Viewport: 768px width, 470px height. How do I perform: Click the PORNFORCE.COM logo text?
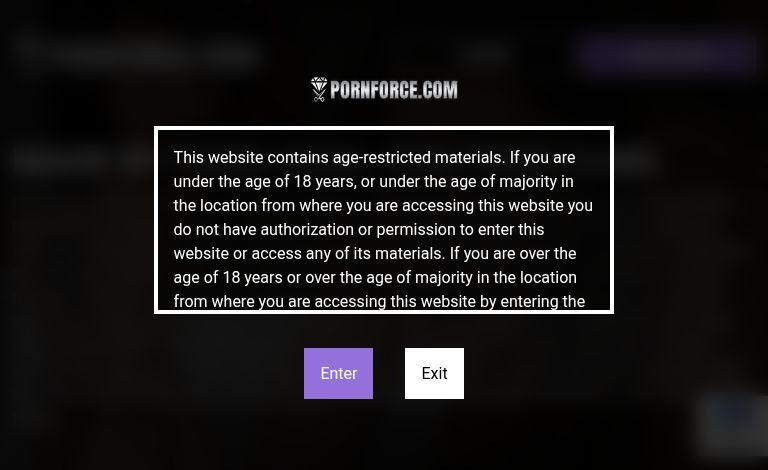(394, 90)
